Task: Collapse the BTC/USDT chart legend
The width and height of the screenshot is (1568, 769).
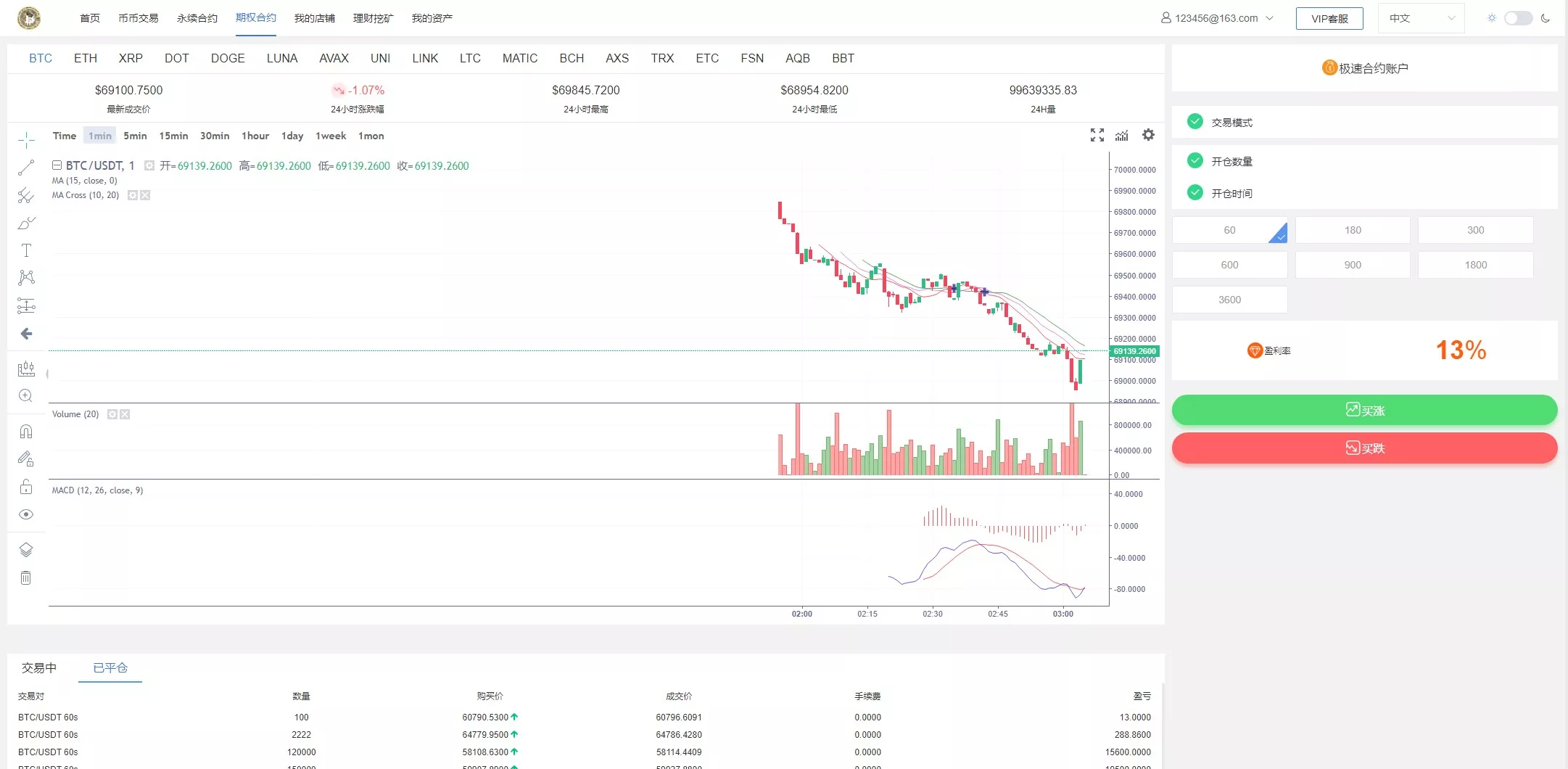Action: 57,165
